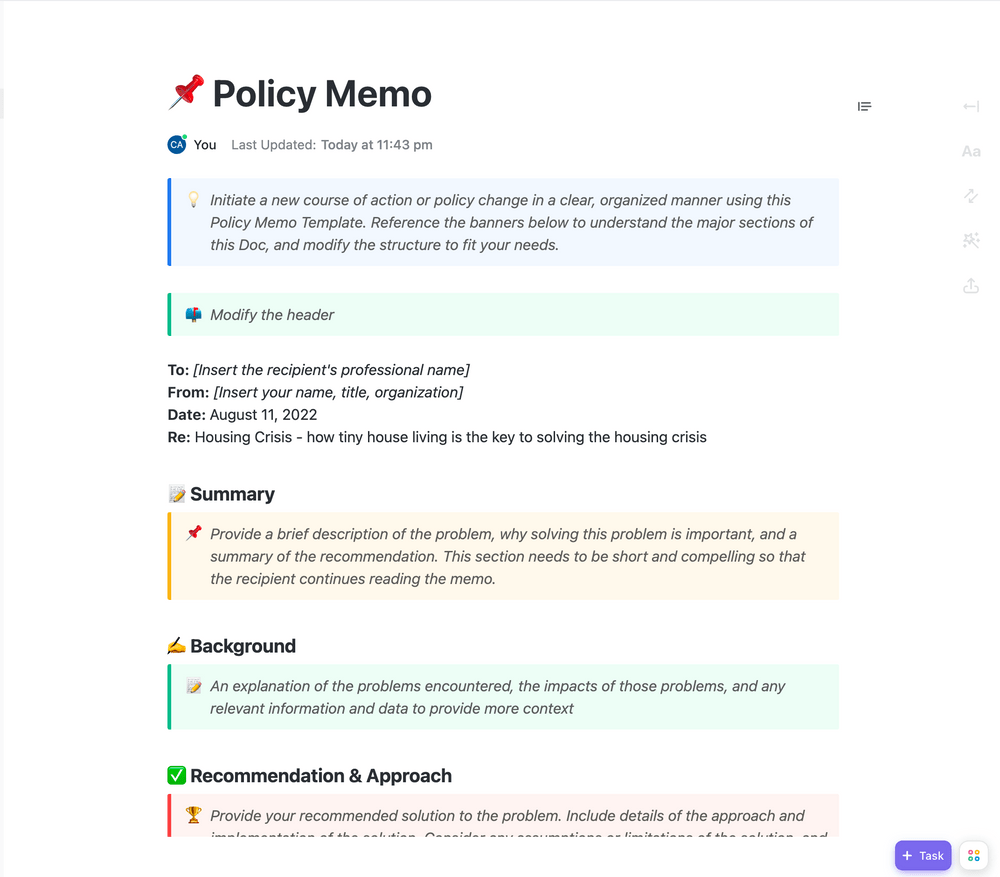Viewport: 1000px width, 877px height.
Task: Click the diagonal two-arrows icon
Action: tap(970, 196)
